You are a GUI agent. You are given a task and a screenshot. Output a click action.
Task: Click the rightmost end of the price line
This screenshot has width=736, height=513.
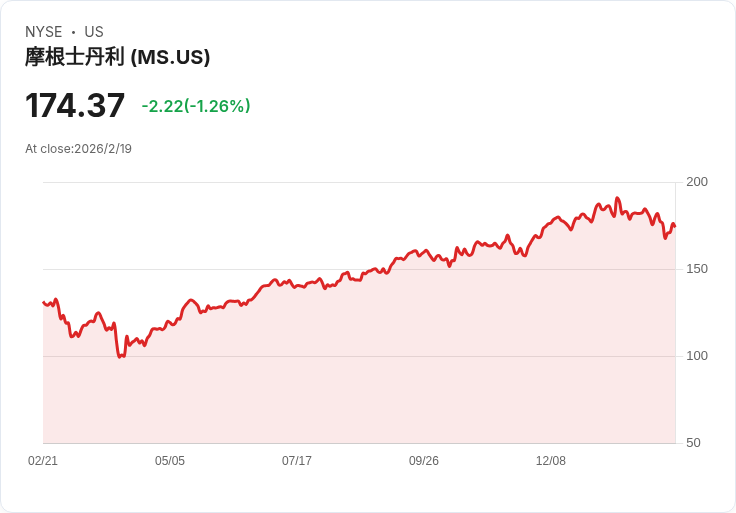(x=675, y=227)
